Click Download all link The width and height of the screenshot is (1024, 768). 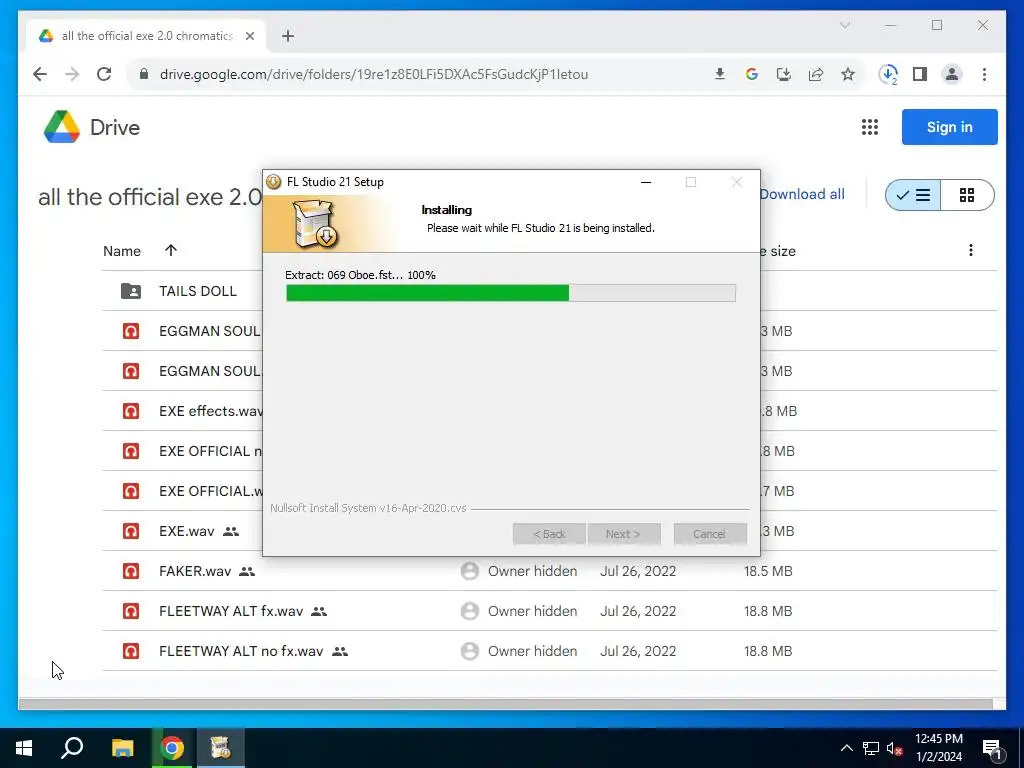(802, 194)
